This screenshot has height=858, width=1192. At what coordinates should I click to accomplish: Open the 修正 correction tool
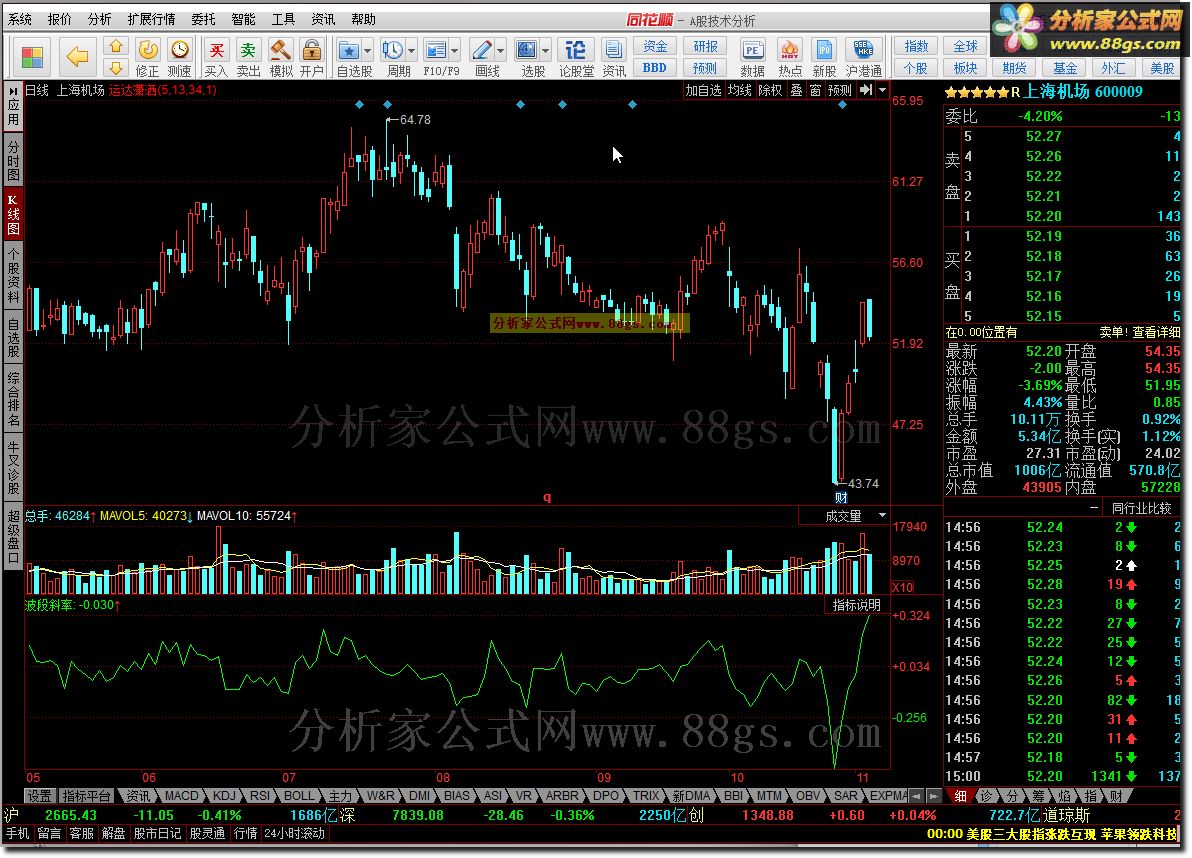(x=147, y=58)
